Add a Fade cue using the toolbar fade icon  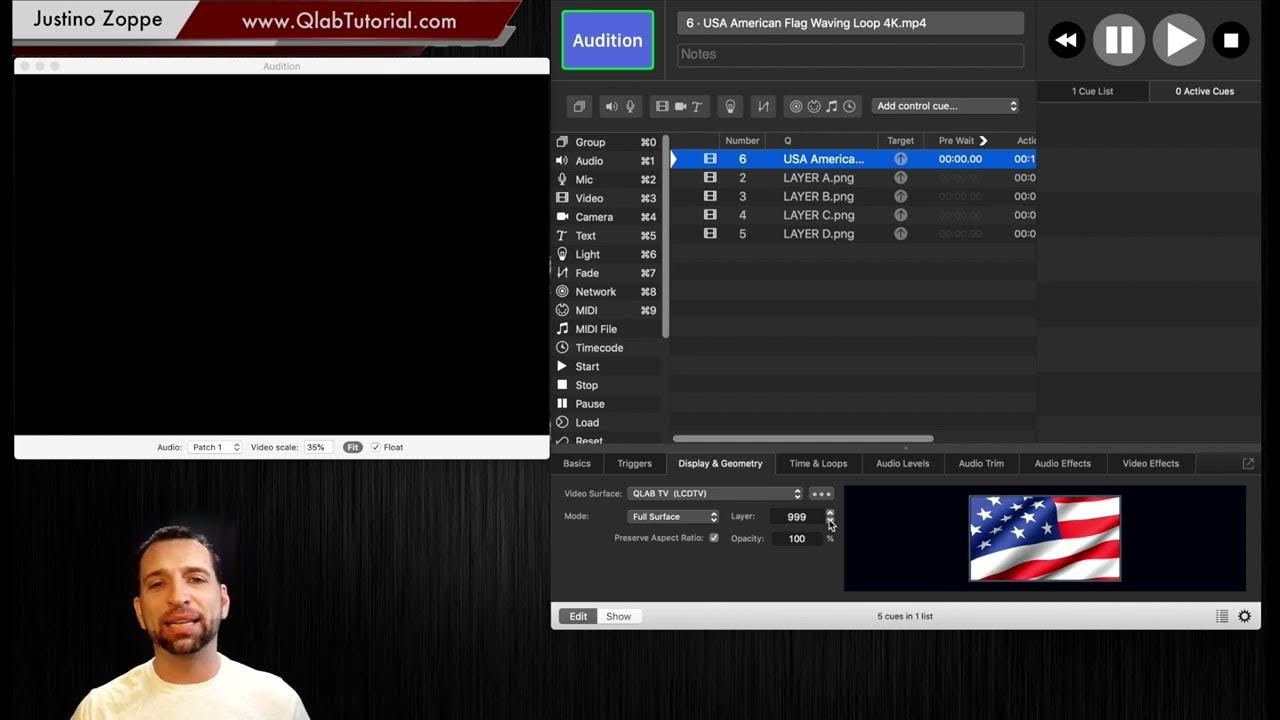(x=764, y=106)
